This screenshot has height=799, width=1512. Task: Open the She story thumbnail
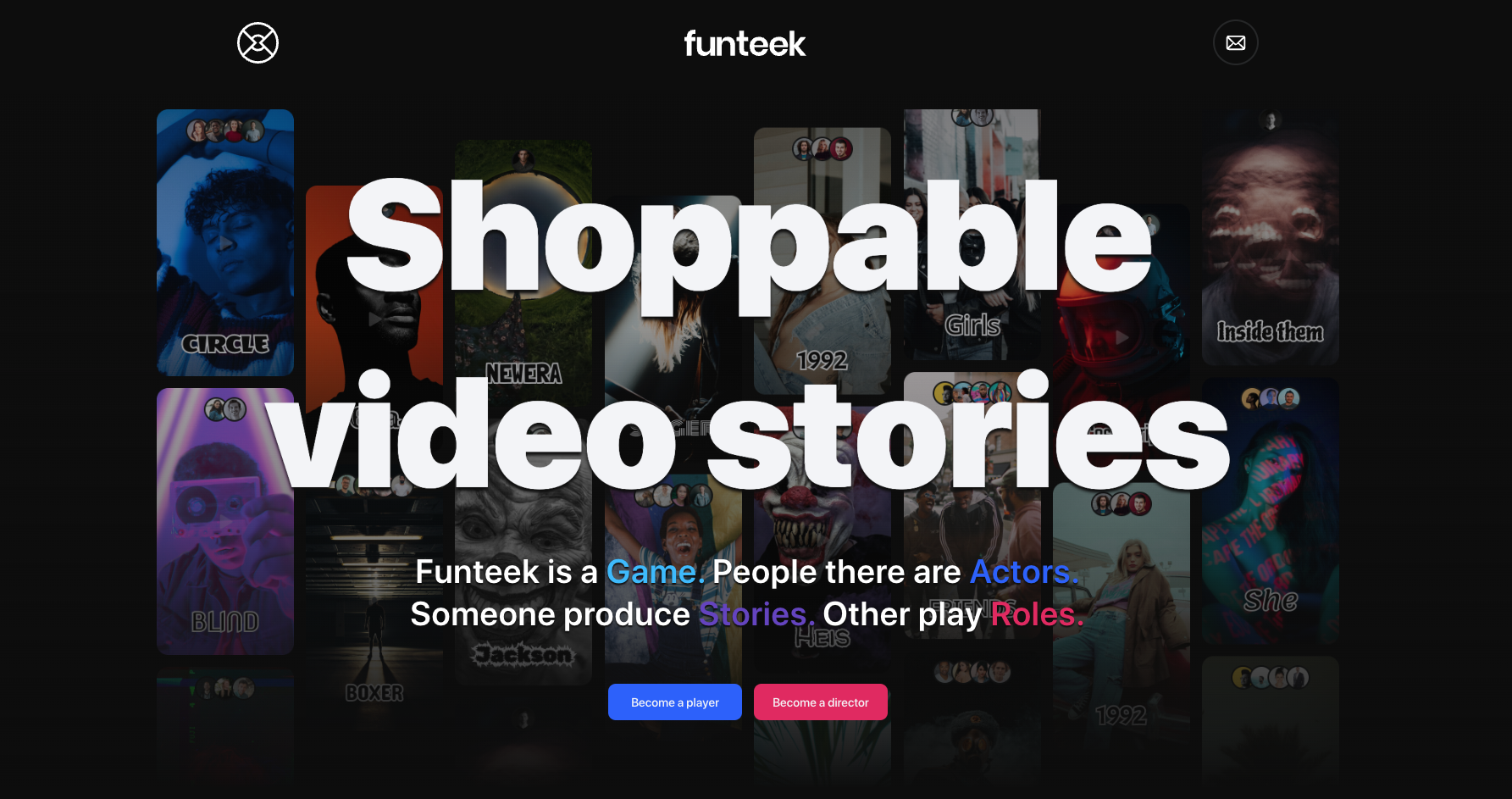coord(1270,511)
